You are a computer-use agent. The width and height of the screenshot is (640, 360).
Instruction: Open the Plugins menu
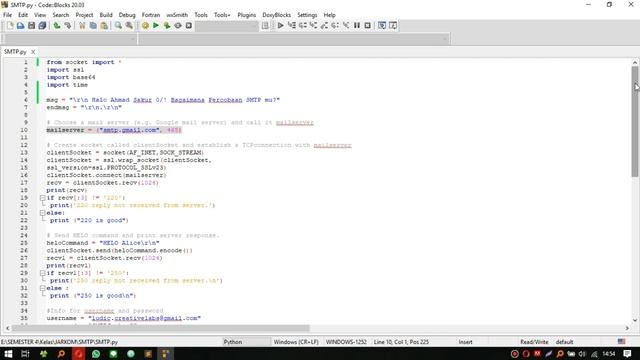247,15
